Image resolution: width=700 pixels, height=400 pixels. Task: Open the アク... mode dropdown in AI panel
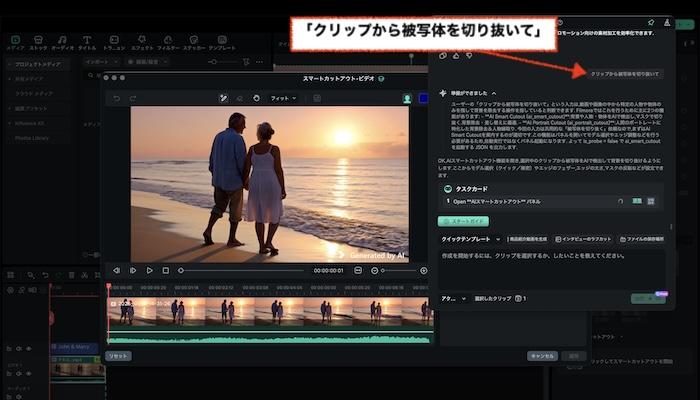click(453, 299)
